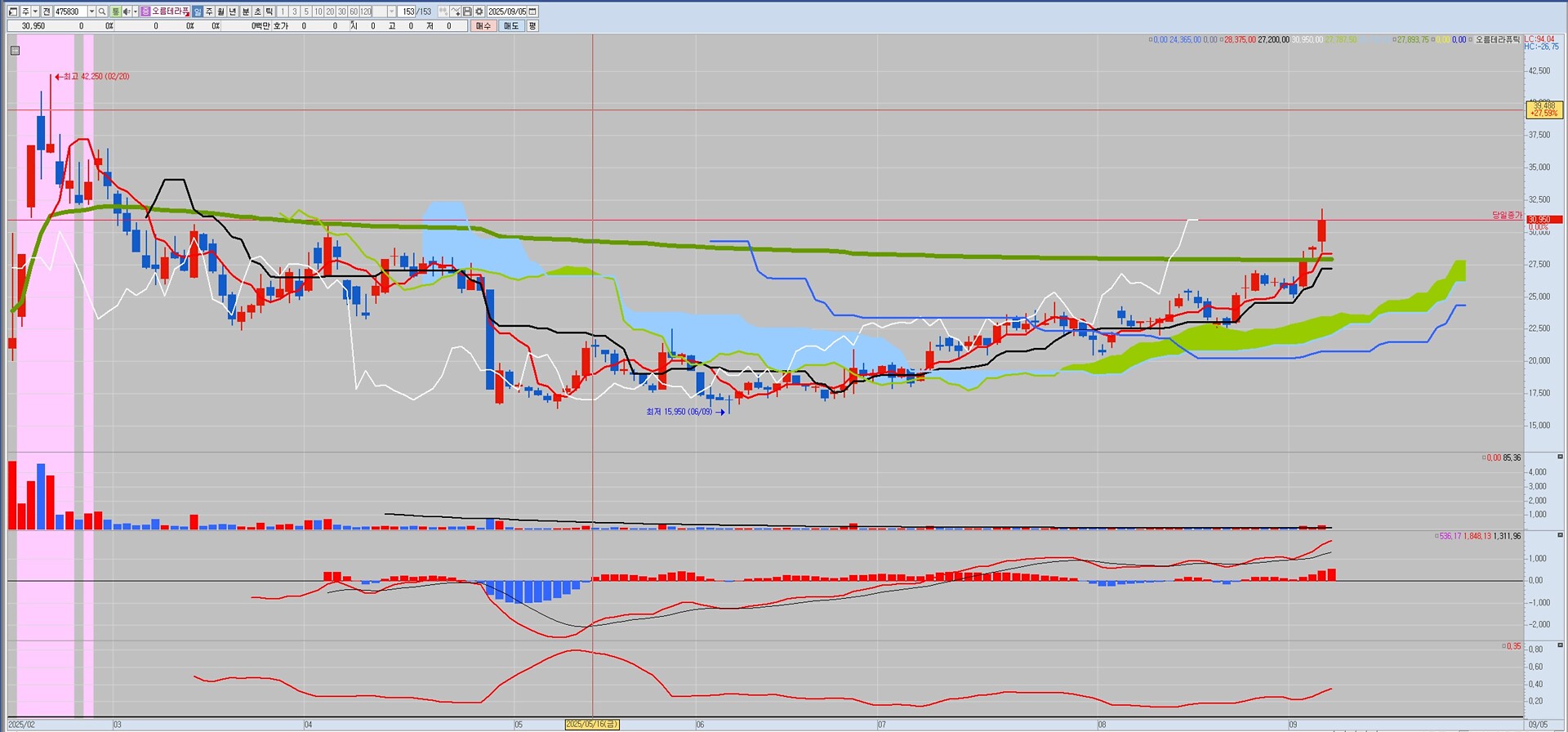Open the calendar date picker icon
The width and height of the screenshot is (1568, 732).
(532, 11)
